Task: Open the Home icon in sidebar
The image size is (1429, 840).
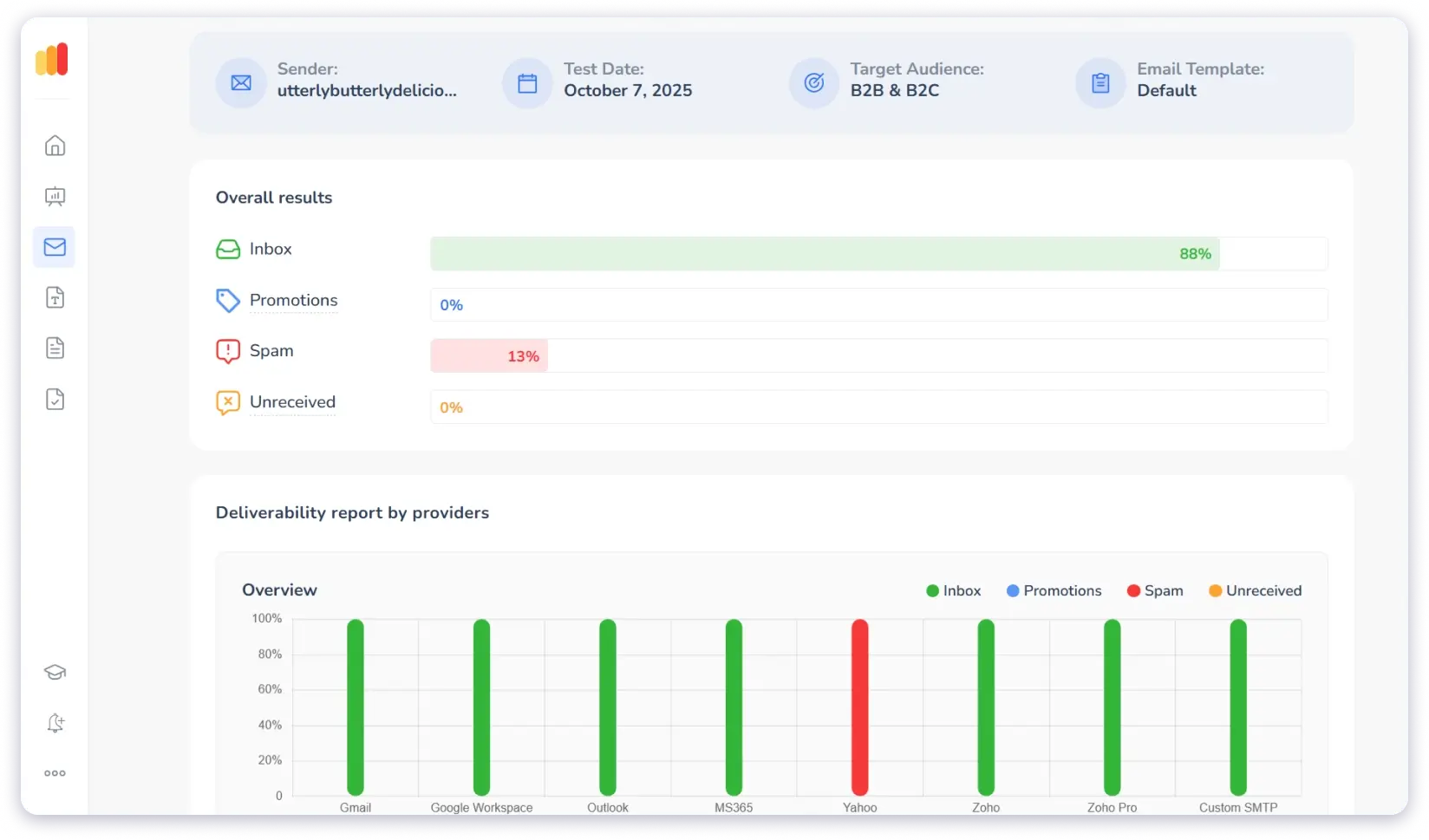Action: tap(55, 146)
